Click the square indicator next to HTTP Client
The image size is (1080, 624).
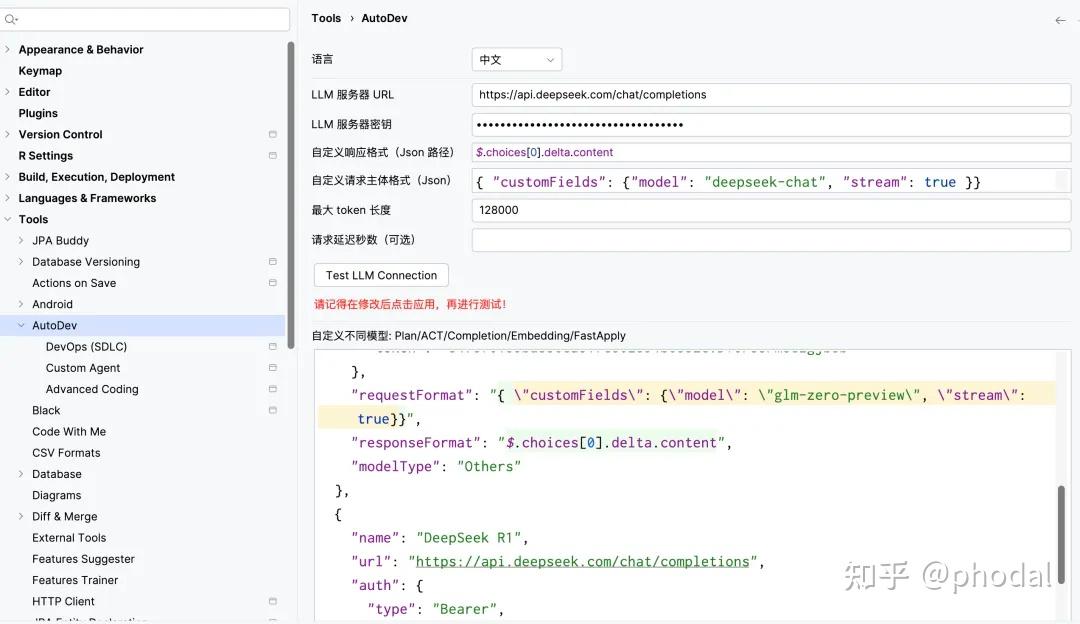coord(272,601)
